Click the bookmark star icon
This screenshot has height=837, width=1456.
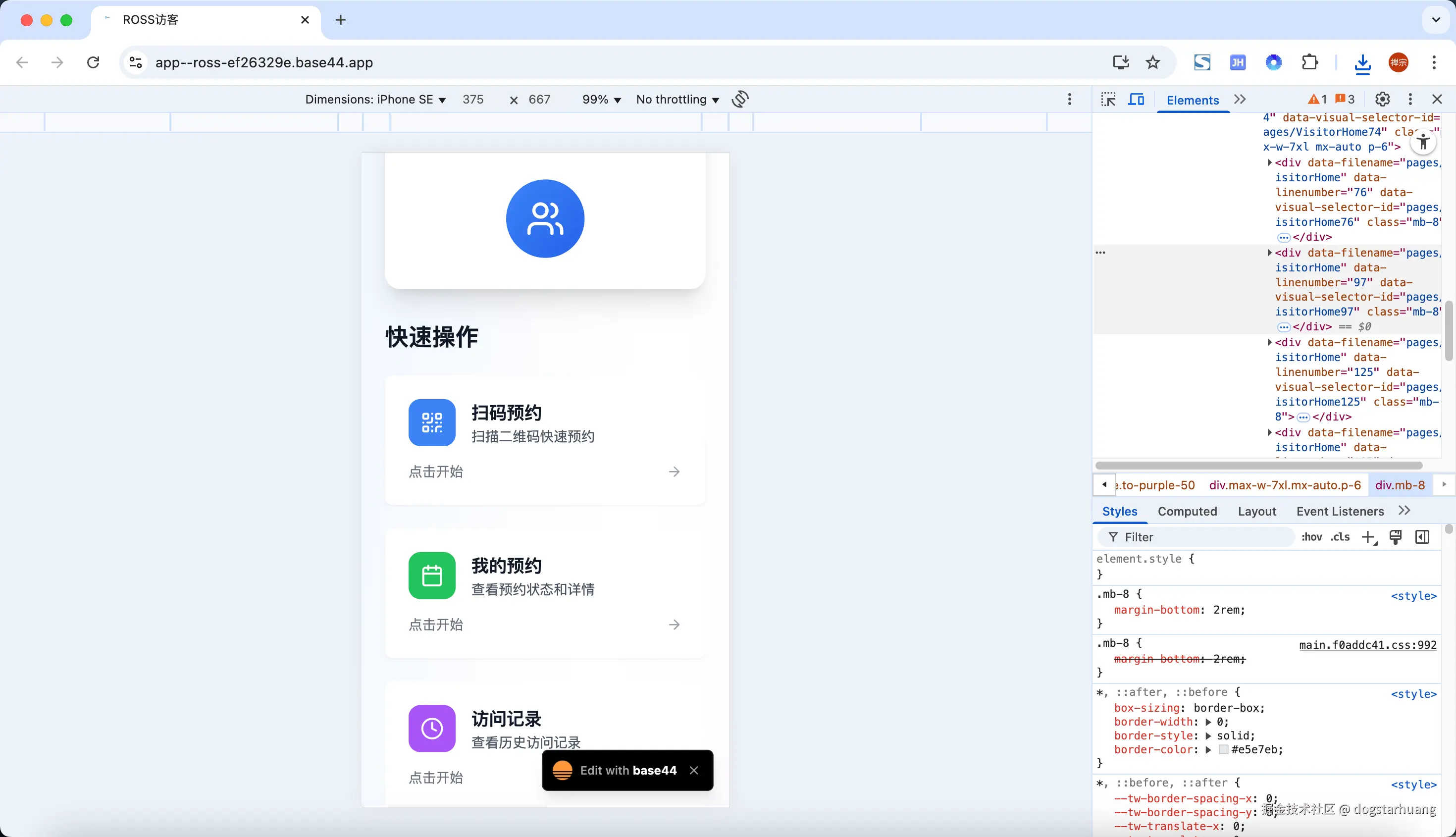coord(1152,62)
